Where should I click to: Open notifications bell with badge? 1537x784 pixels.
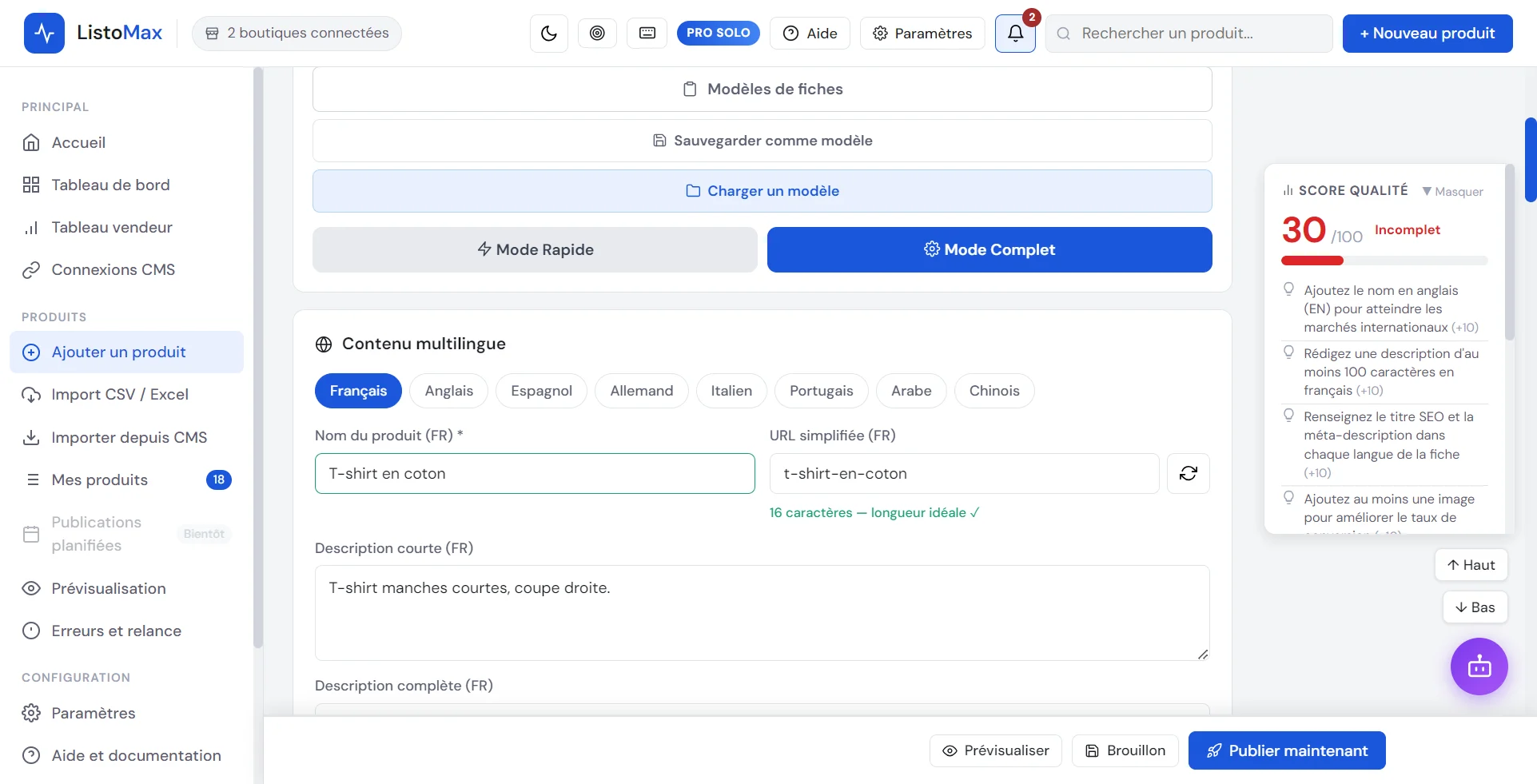tap(1015, 33)
